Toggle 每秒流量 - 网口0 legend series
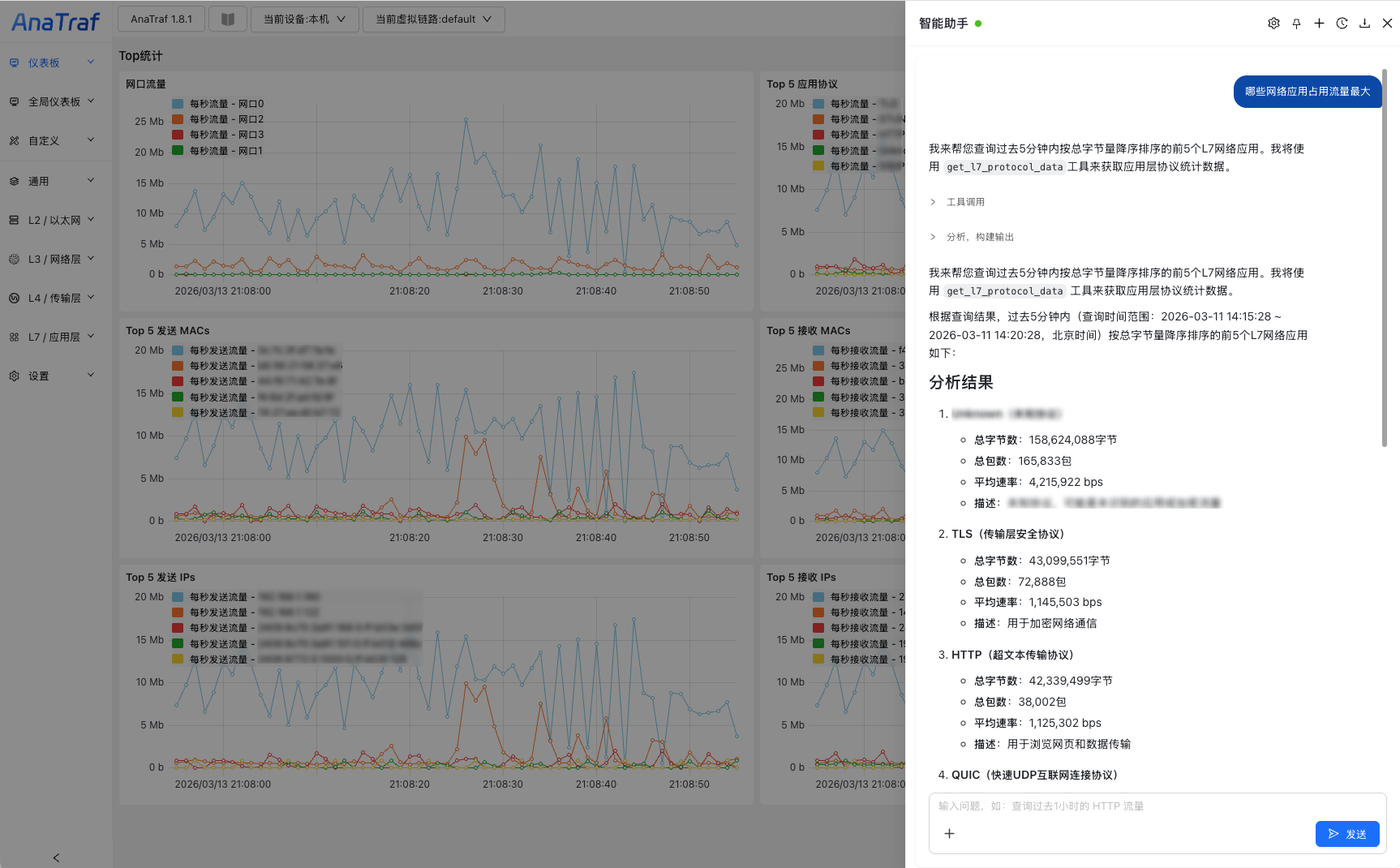 218,104
